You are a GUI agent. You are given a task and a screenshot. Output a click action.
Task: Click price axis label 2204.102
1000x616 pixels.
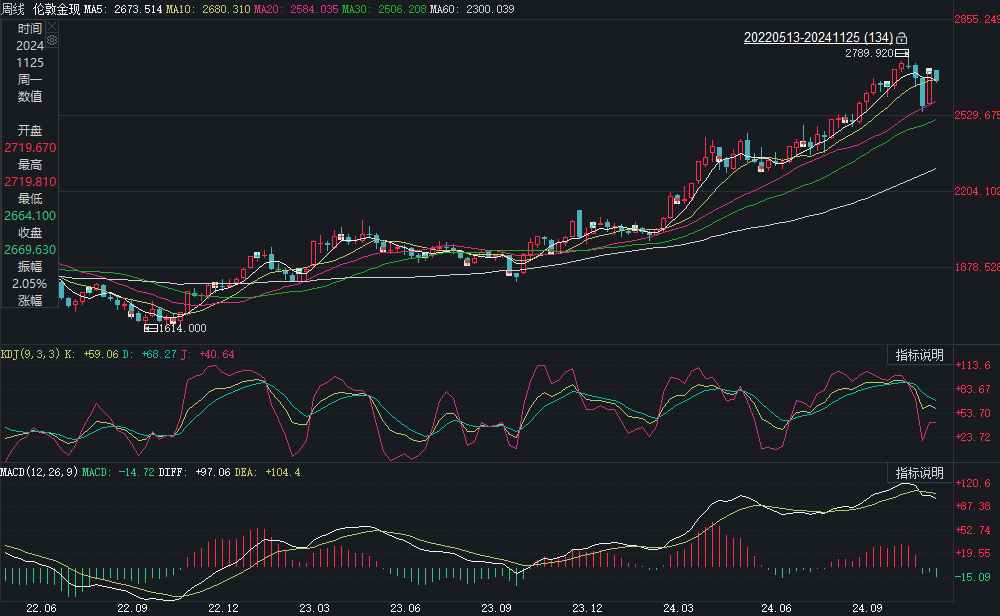(977, 191)
